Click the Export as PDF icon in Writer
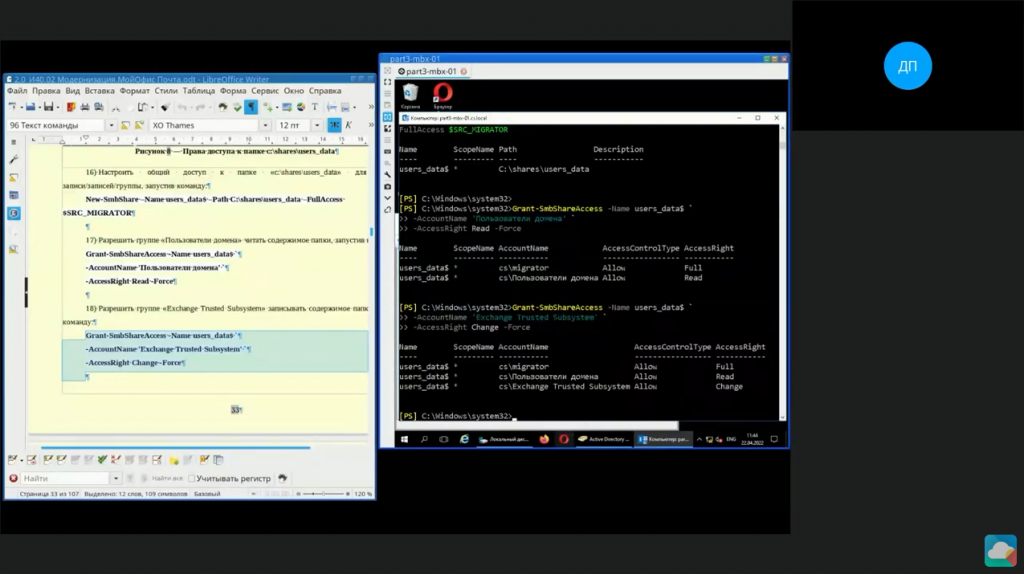The image size is (1024, 574). [x=71, y=107]
